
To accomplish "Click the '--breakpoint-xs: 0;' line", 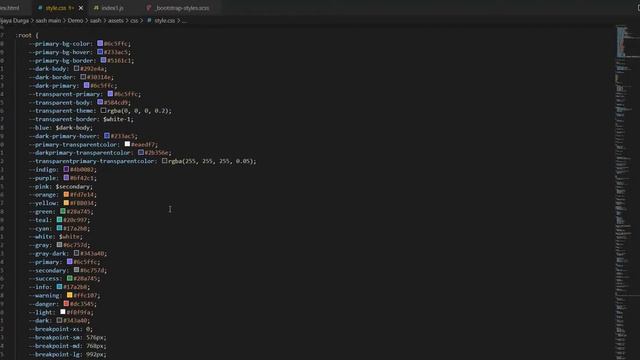I will (x=61, y=329).
